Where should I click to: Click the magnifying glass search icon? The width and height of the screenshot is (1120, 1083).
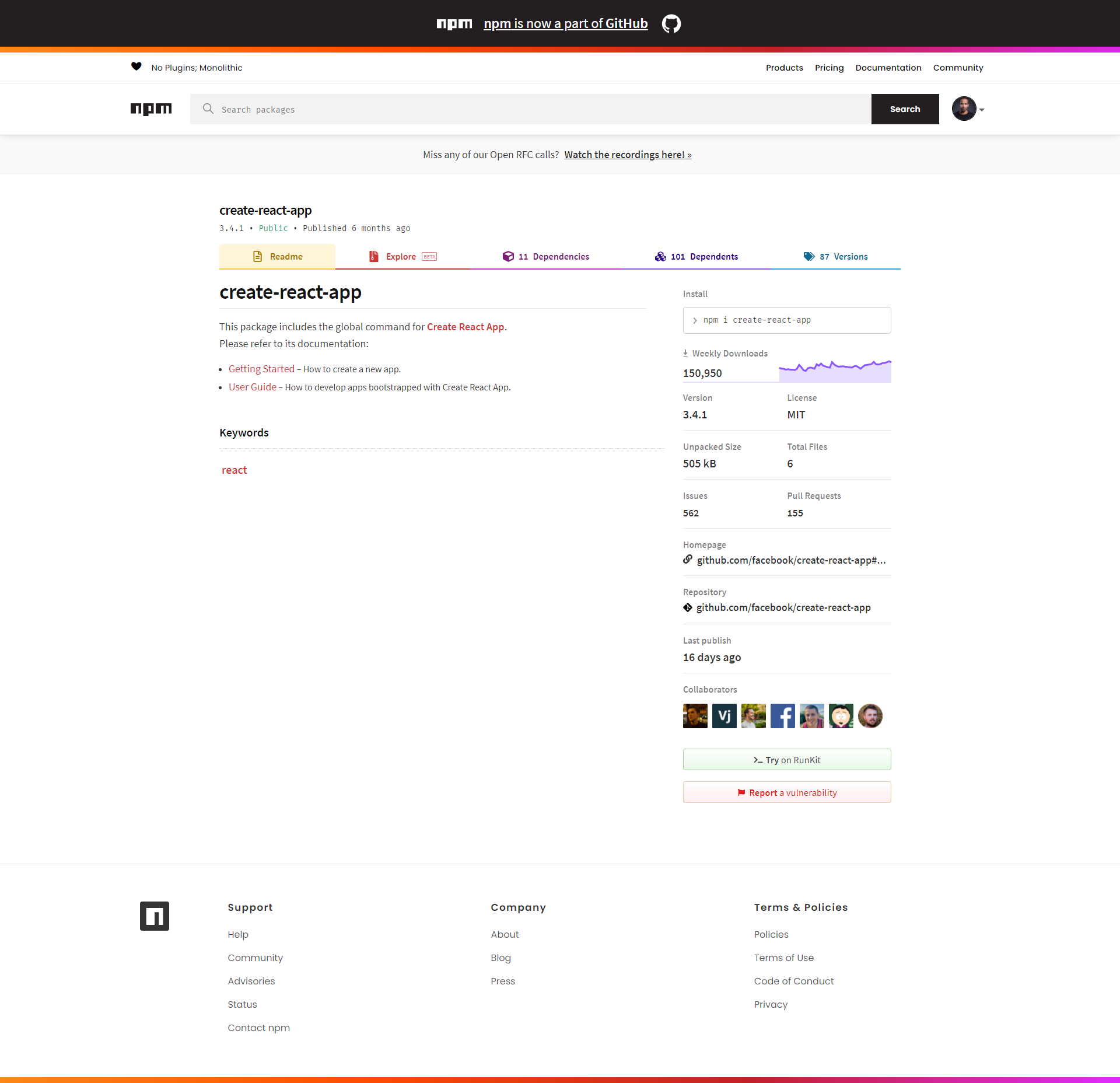pyautogui.click(x=208, y=109)
